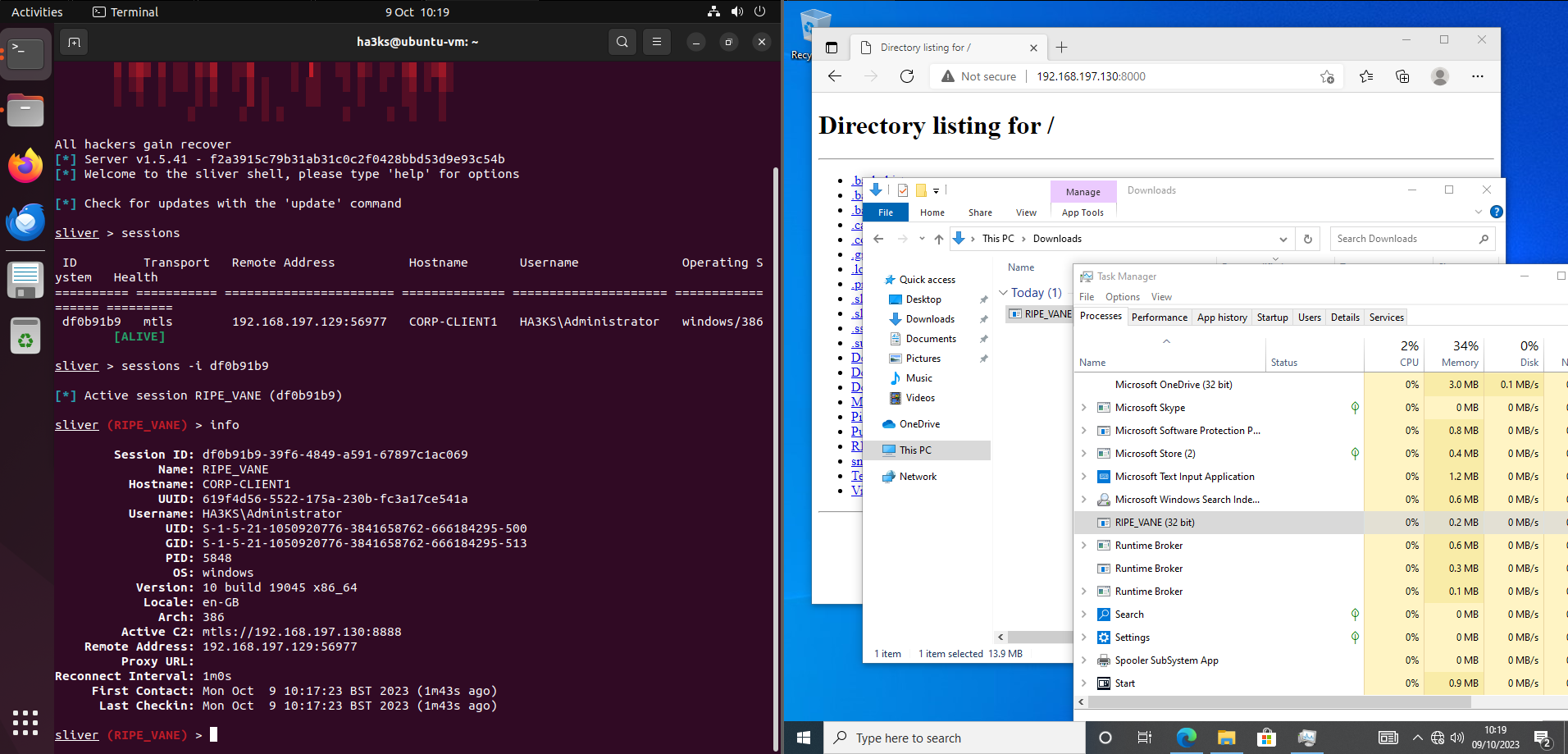1568x754 pixels.
Task: Open the Terminal app in Ubuntu dock
Action: (x=25, y=54)
